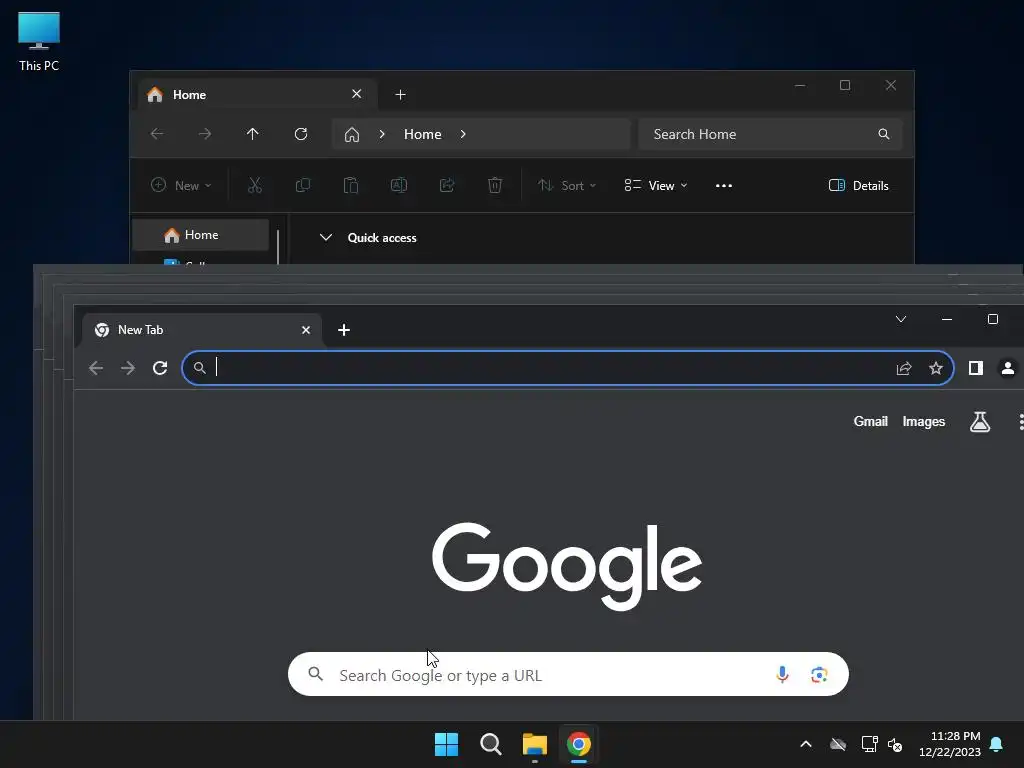This screenshot has width=1024, height=768.
Task: Refresh the File Explorer Home view
Action: coord(301,134)
